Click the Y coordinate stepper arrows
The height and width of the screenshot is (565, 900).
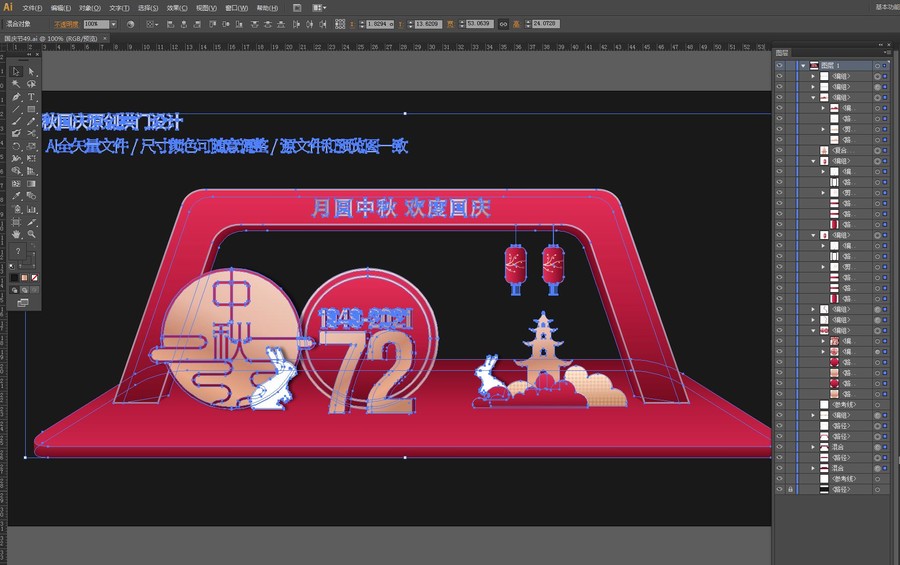tap(410, 24)
